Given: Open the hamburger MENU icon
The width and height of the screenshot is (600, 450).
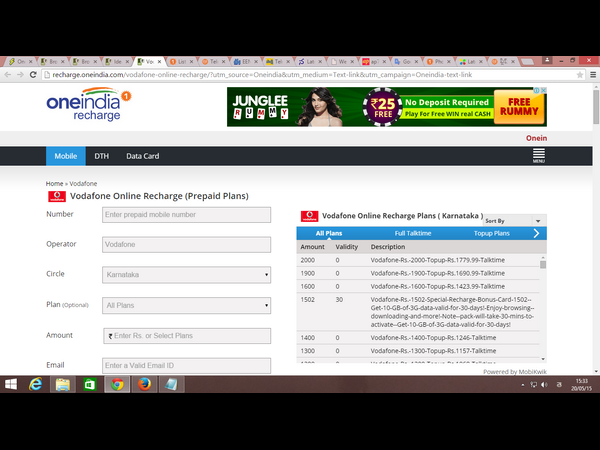Looking at the screenshot, I should coord(538,157).
